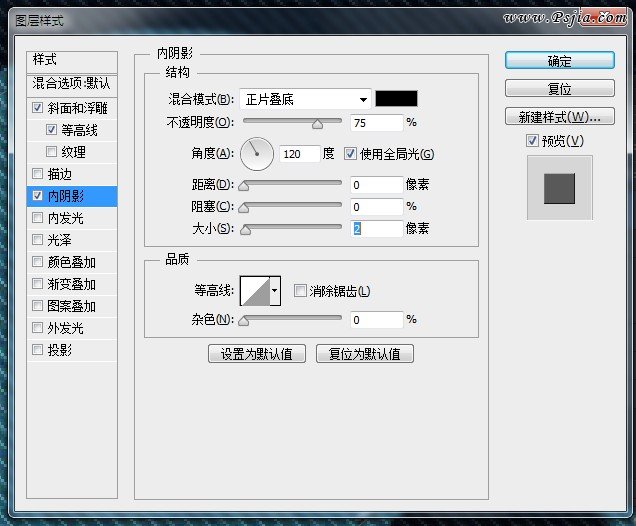
Task: Open the black shadow color swatch
Action: 396,99
